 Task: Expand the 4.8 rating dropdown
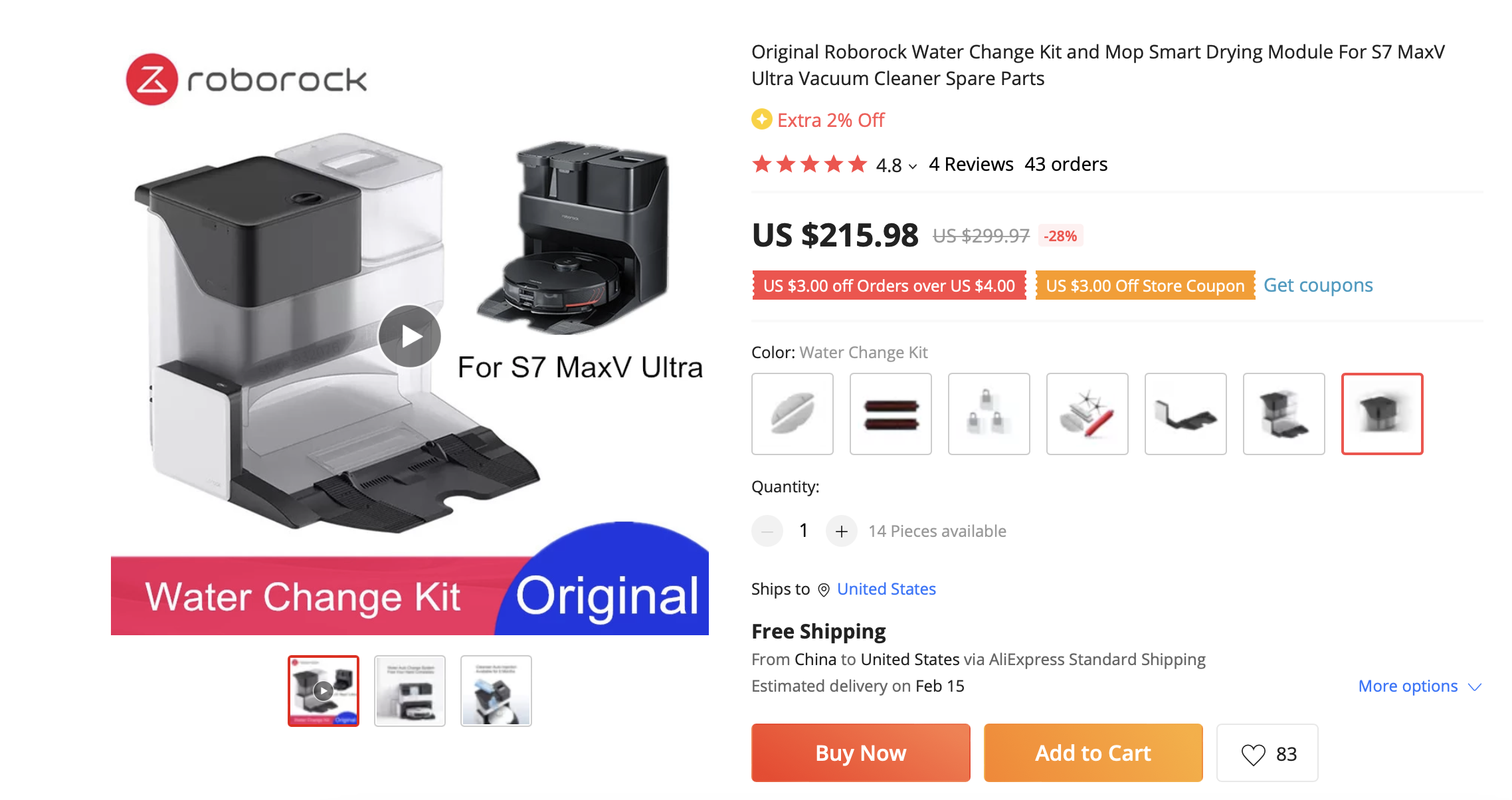tap(913, 166)
